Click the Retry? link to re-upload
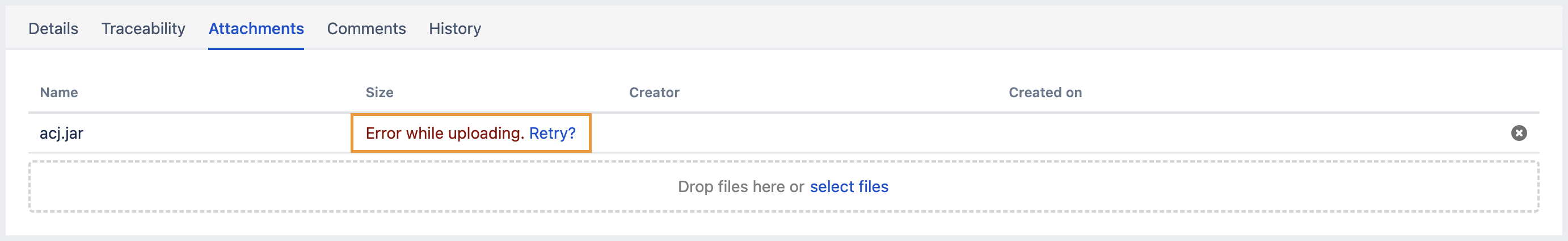 (x=552, y=133)
